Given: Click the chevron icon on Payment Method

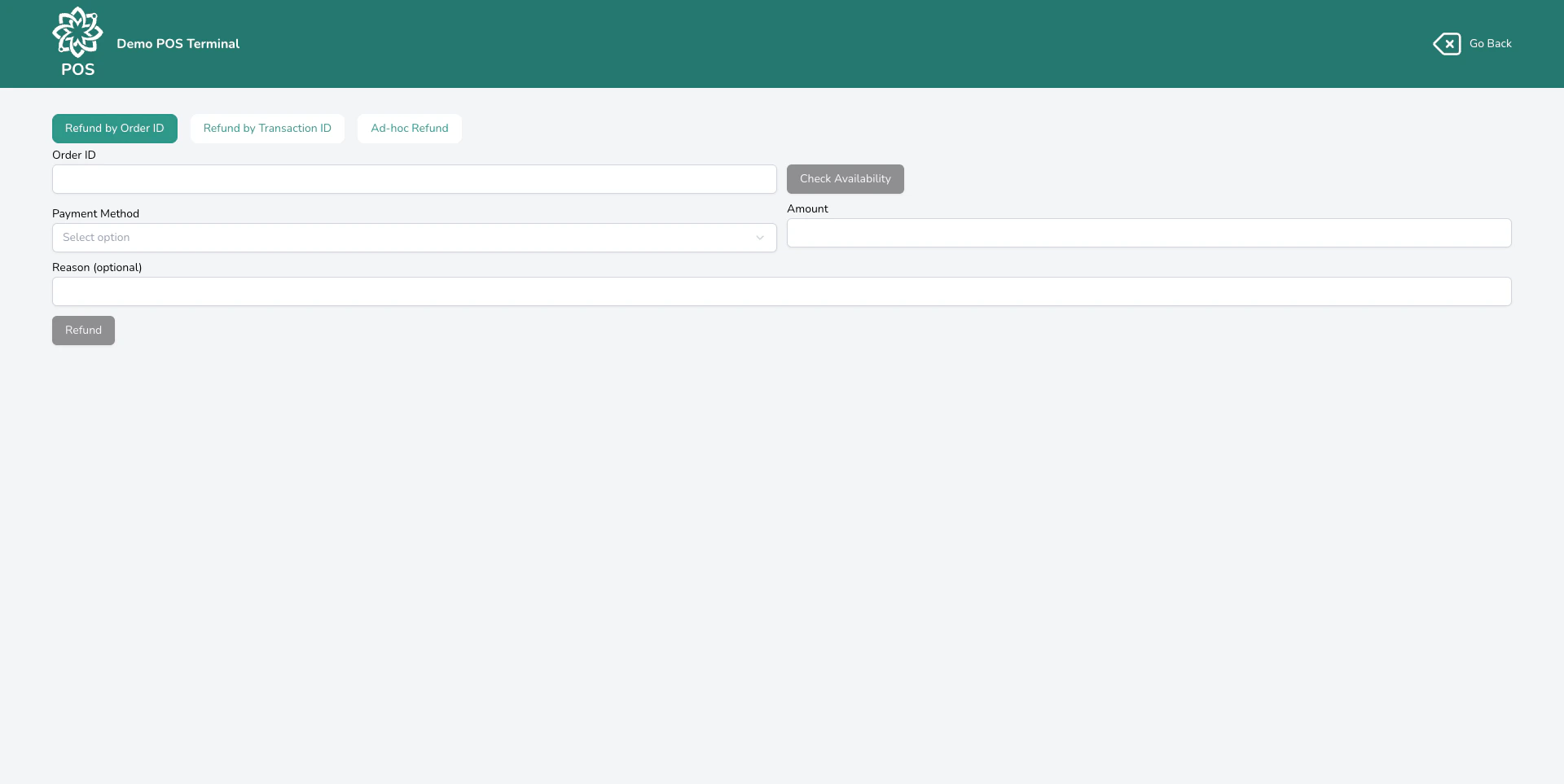Looking at the screenshot, I should pyautogui.click(x=760, y=238).
